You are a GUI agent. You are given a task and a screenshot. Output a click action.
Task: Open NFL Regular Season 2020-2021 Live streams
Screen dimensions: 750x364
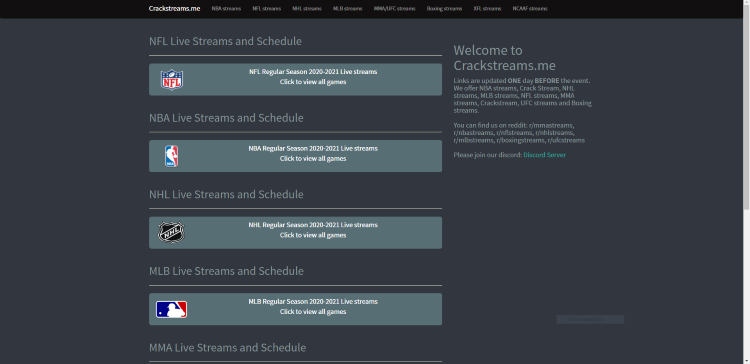[295, 79]
